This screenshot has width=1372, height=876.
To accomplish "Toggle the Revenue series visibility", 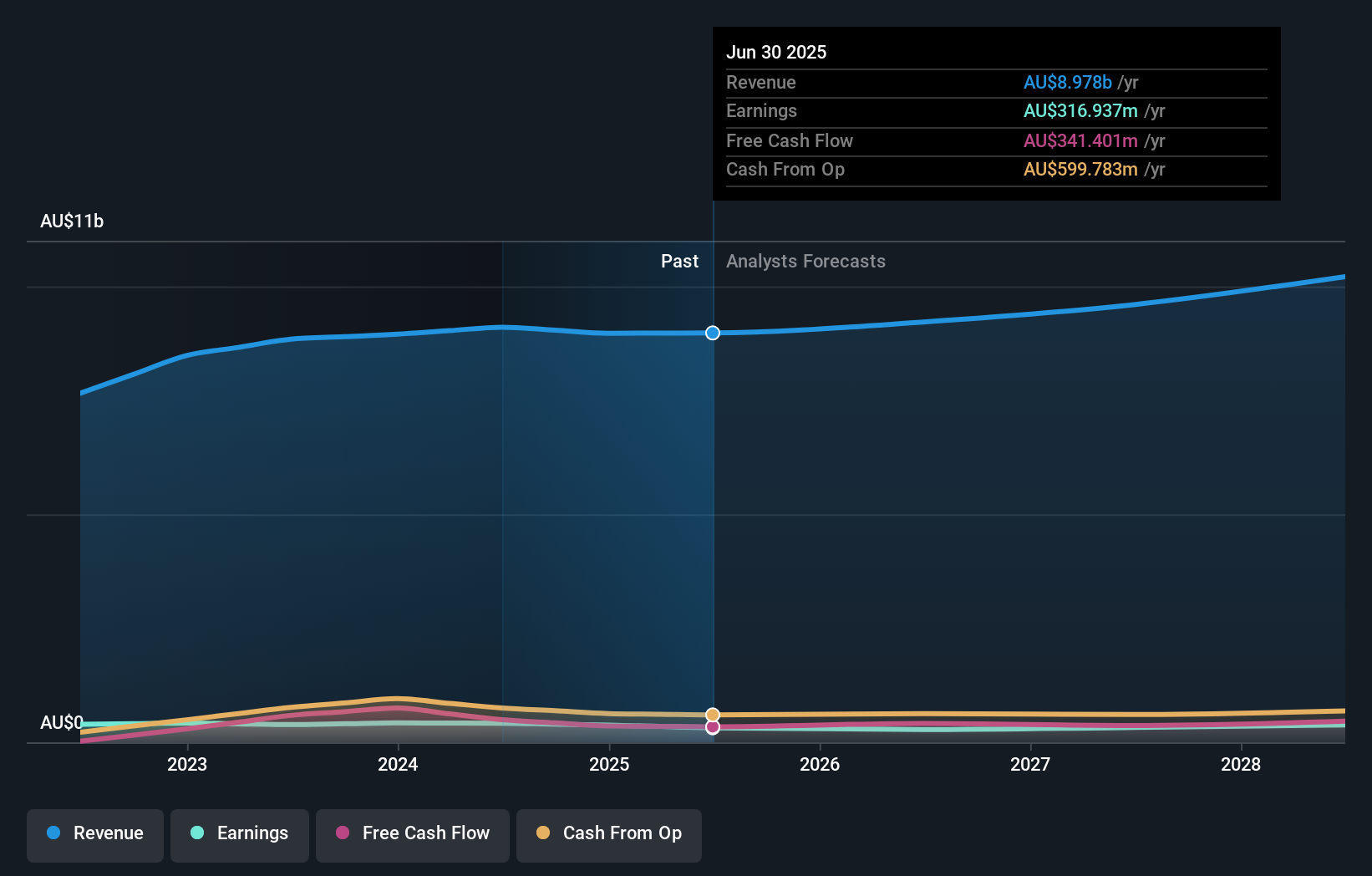I will coord(94,835).
